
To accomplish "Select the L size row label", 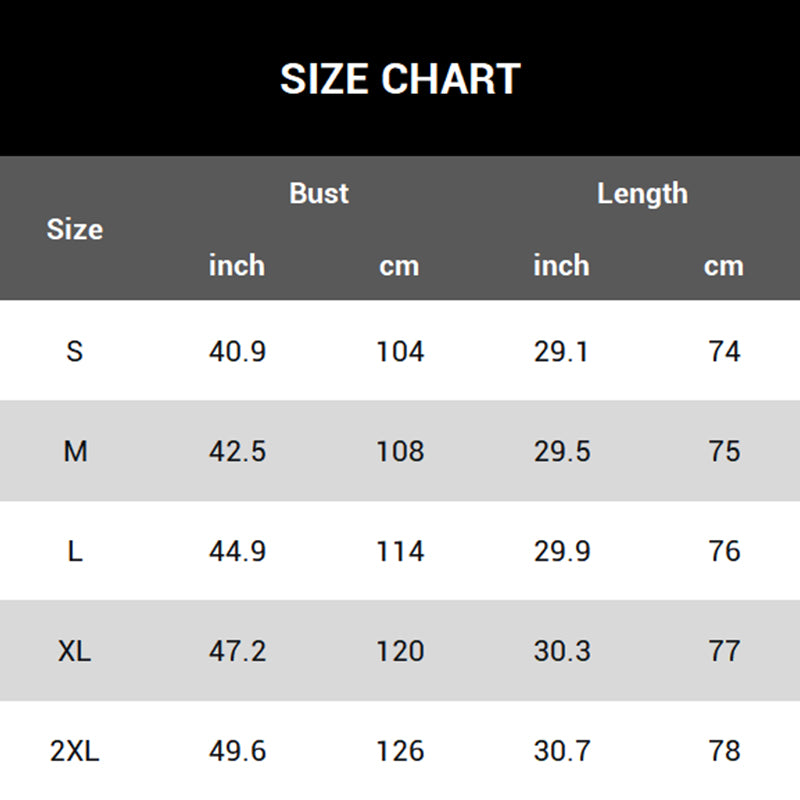I will (x=75, y=551).
